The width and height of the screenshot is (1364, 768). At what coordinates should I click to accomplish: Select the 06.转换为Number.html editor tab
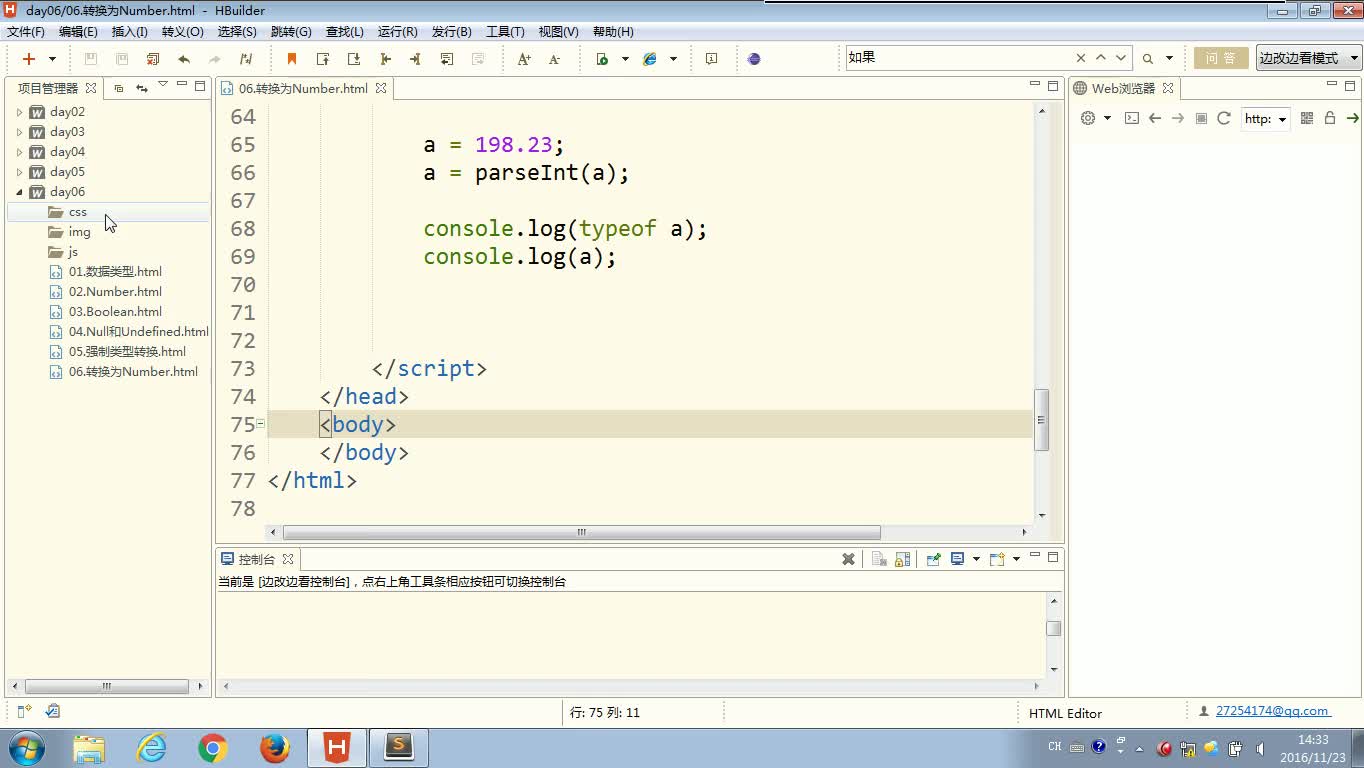[x=303, y=88]
